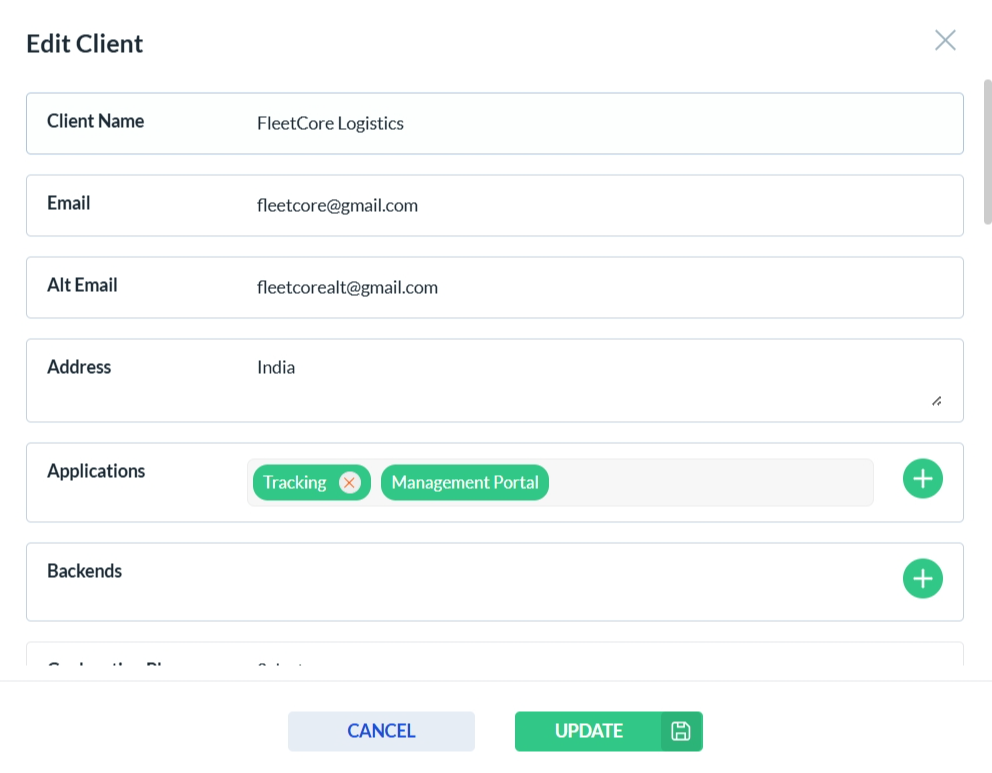Viewport: 992px width, 773px height.
Task: Add a backend using the plus icon
Action: (922, 579)
